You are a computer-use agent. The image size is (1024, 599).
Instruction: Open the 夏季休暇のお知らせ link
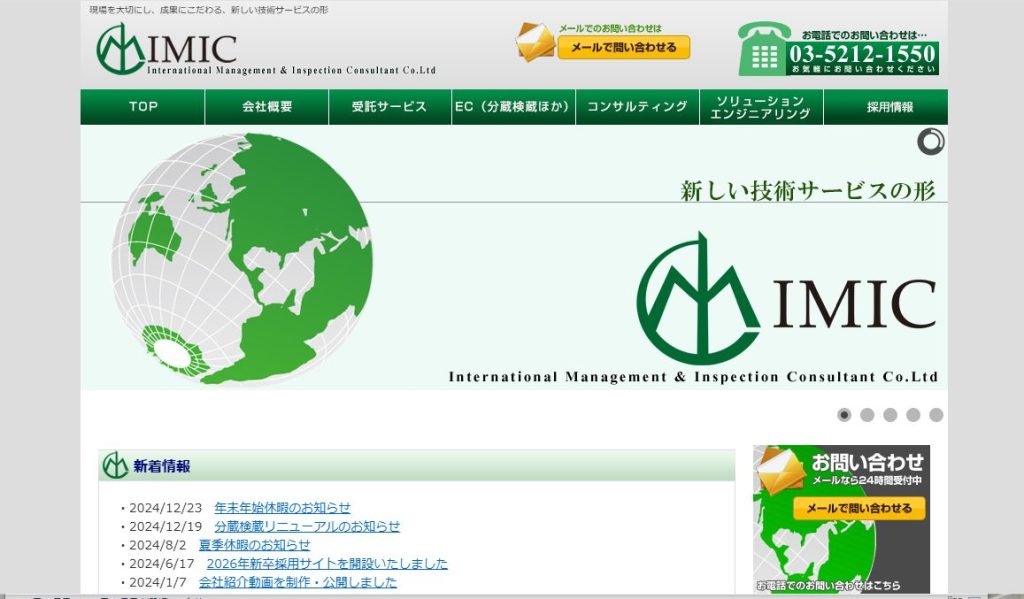pyautogui.click(x=254, y=545)
